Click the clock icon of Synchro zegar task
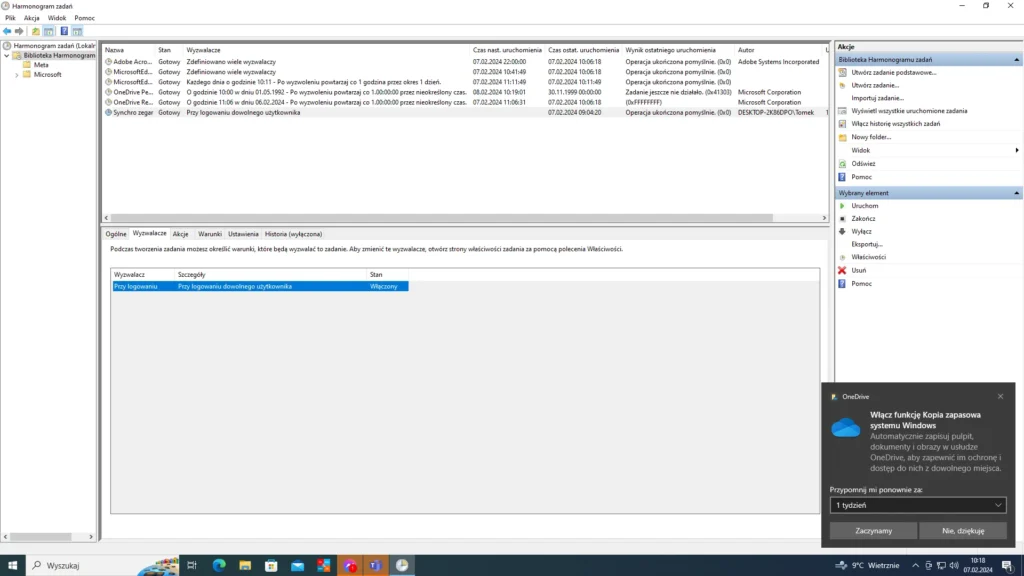Image resolution: width=1024 pixels, height=576 pixels. 108,113
